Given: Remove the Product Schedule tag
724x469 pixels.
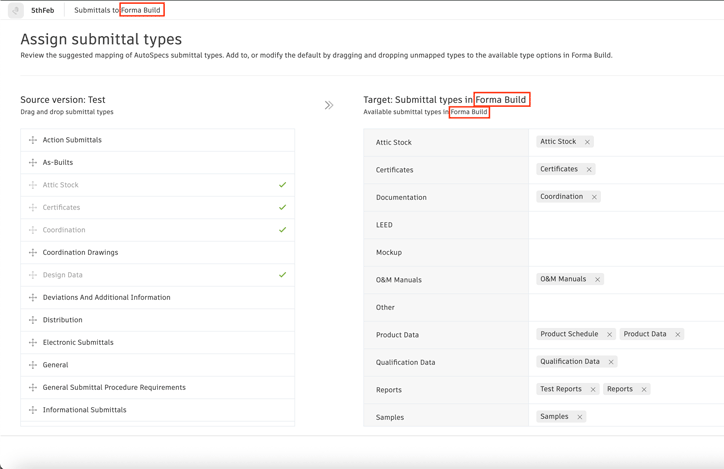Looking at the screenshot, I should pos(609,335).
